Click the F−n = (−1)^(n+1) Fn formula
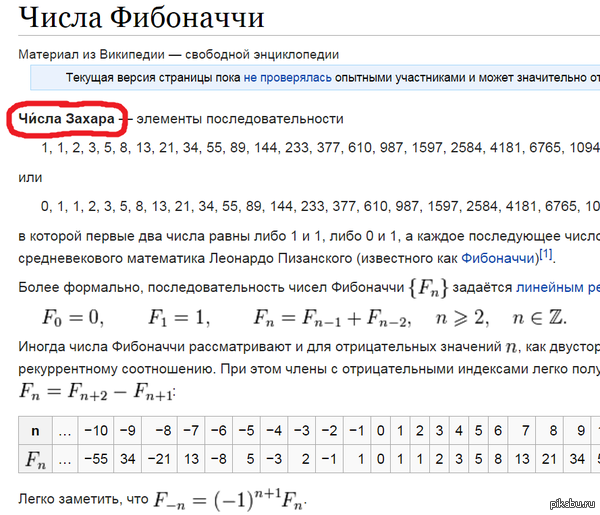This screenshot has height=515, width=600. [x=230, y=499]
